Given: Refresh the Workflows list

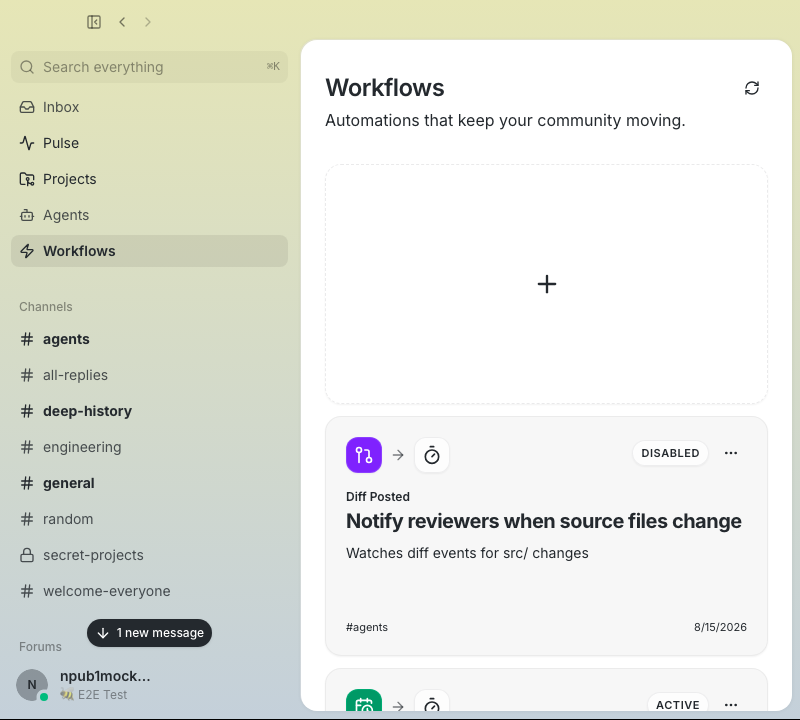Looking at the screenshot, I should pos(752,88).
